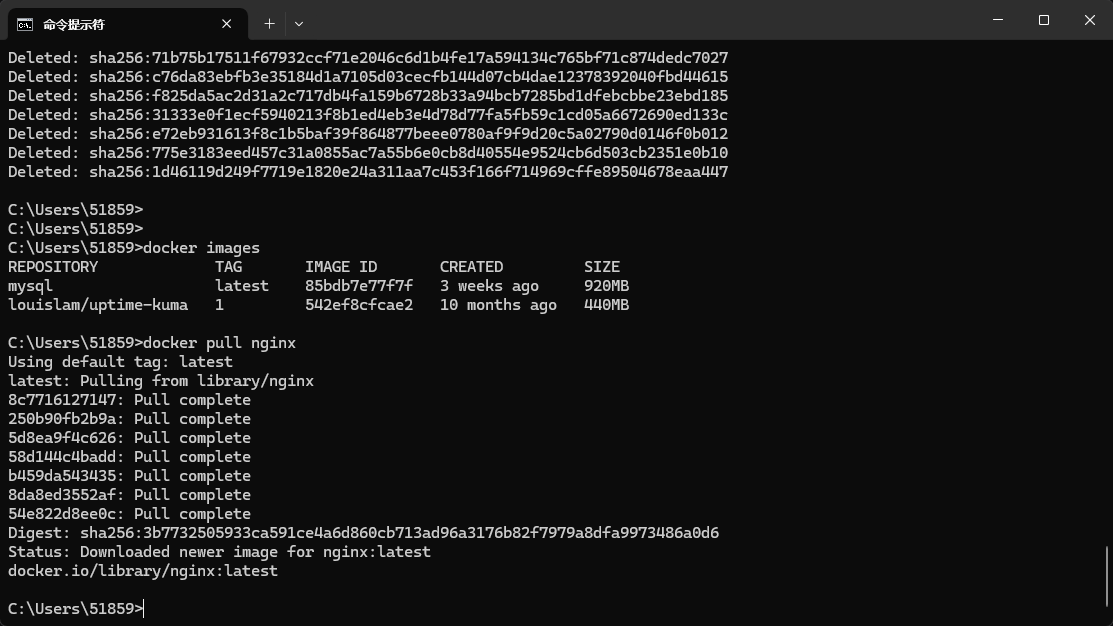1113x626 pixels.
Task: Click the empty title bar drag area
Action: click(x=640, y=20)
